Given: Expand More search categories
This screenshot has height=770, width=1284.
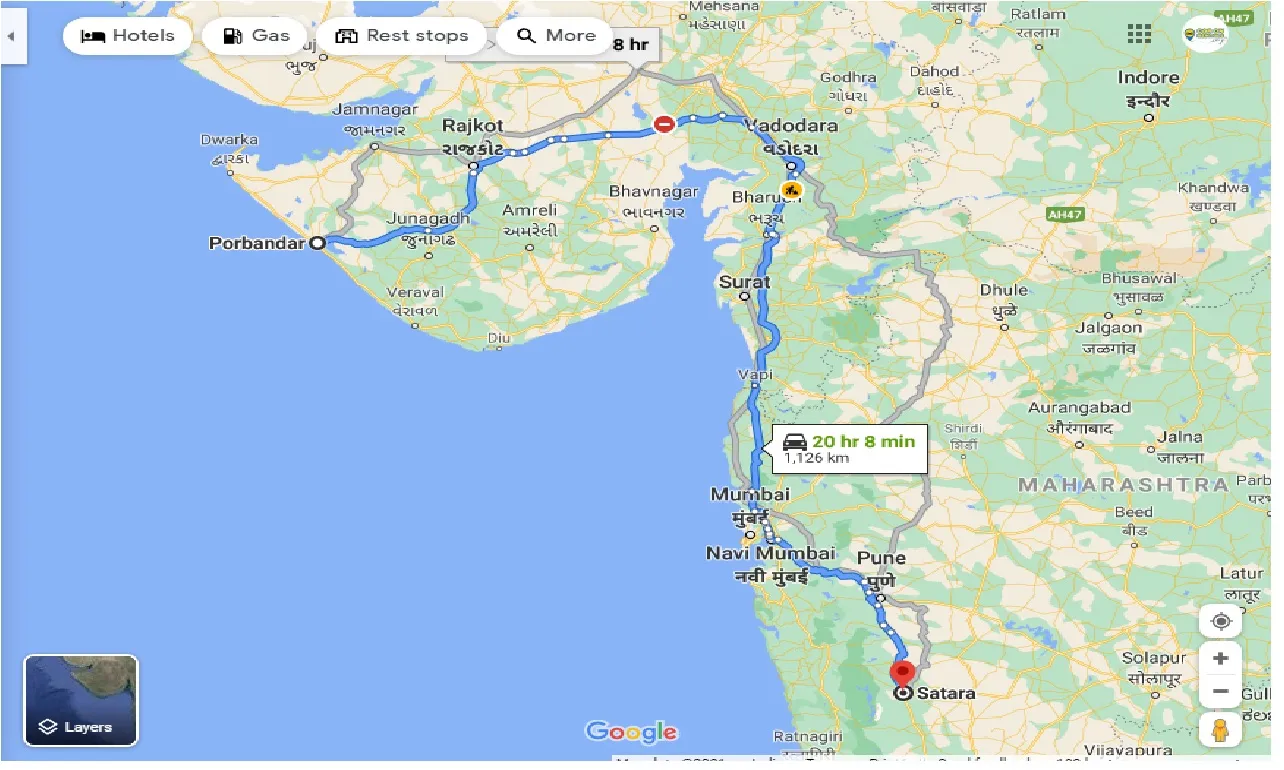Looking at the screenshot, I should click(556, 36).
